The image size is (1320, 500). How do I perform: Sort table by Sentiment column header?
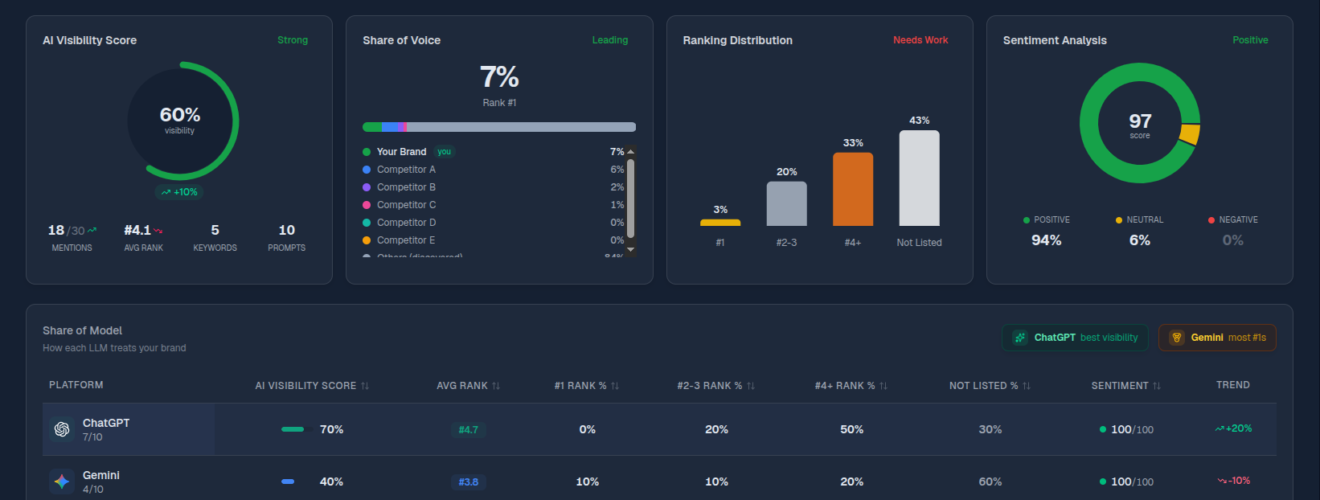coord(1156,385)
